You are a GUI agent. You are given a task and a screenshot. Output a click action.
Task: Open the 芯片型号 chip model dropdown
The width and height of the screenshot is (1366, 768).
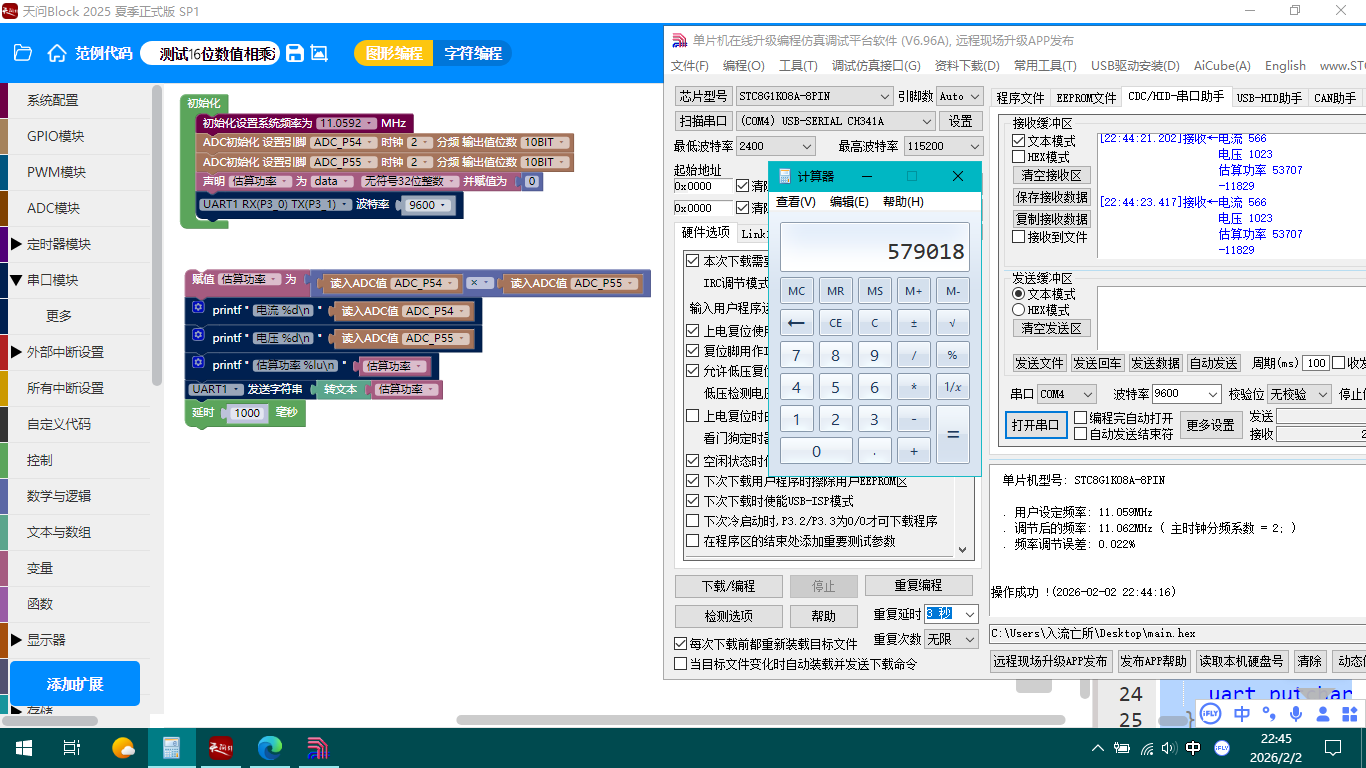814,96
